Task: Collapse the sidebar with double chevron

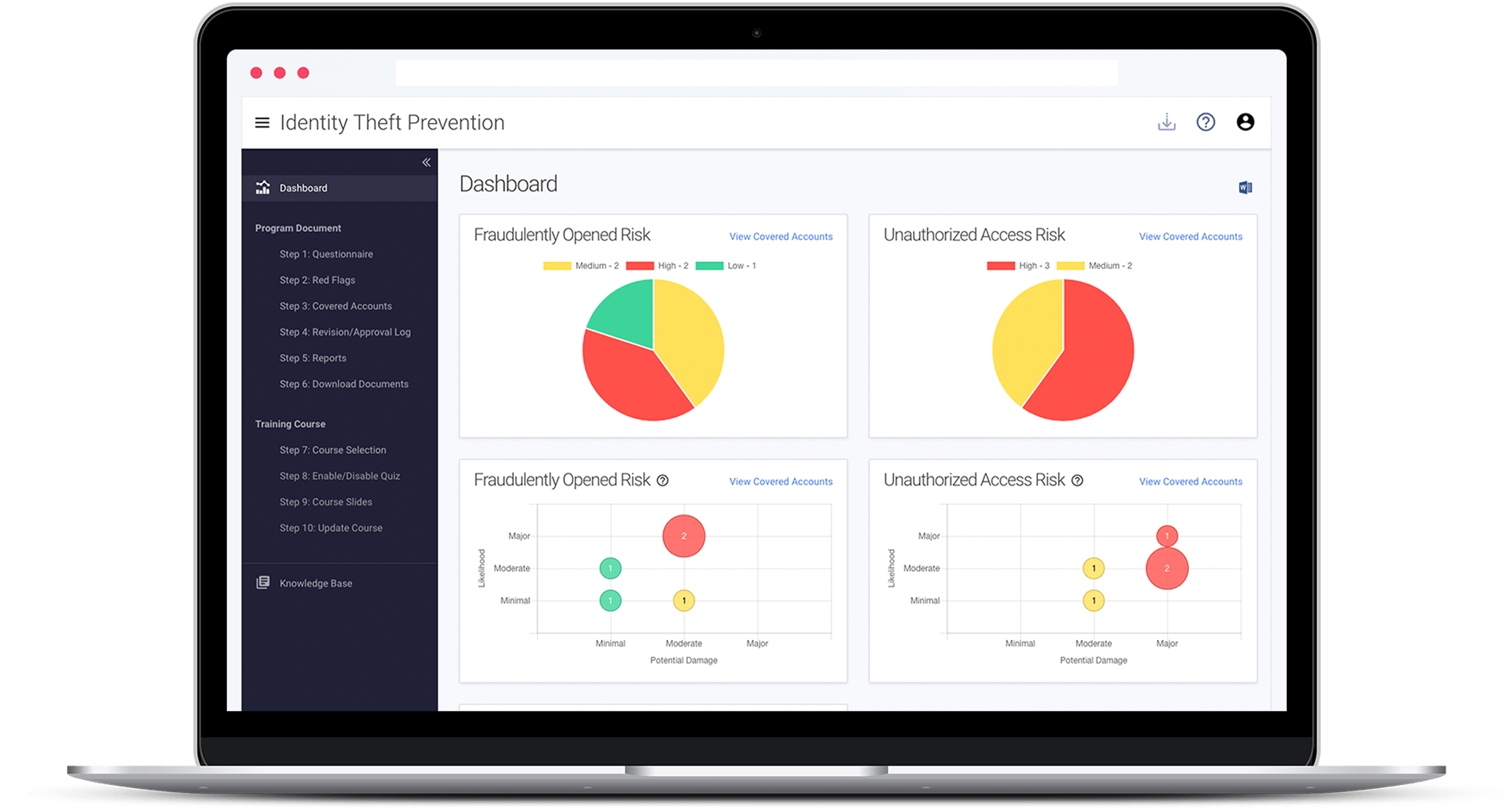Action: (x=426, y=163)
